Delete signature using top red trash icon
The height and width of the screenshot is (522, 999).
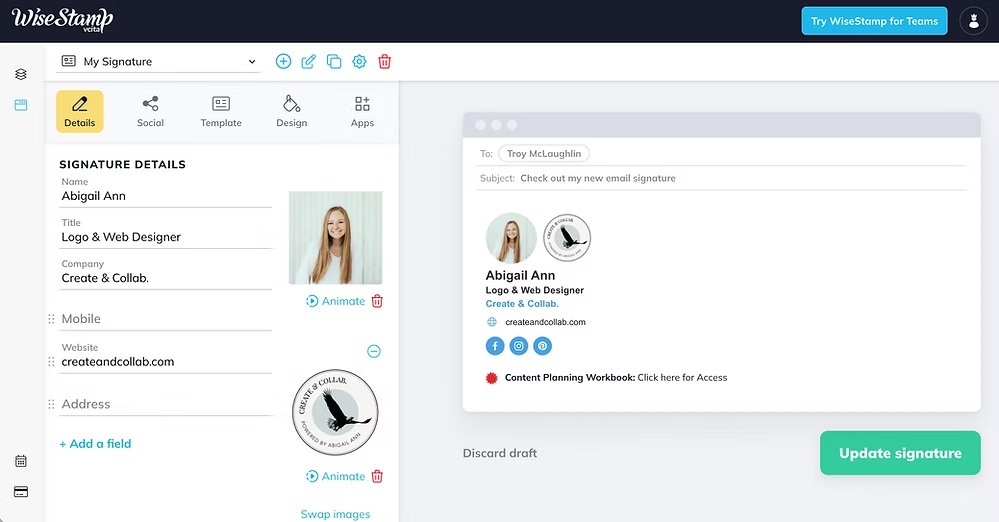385,61
